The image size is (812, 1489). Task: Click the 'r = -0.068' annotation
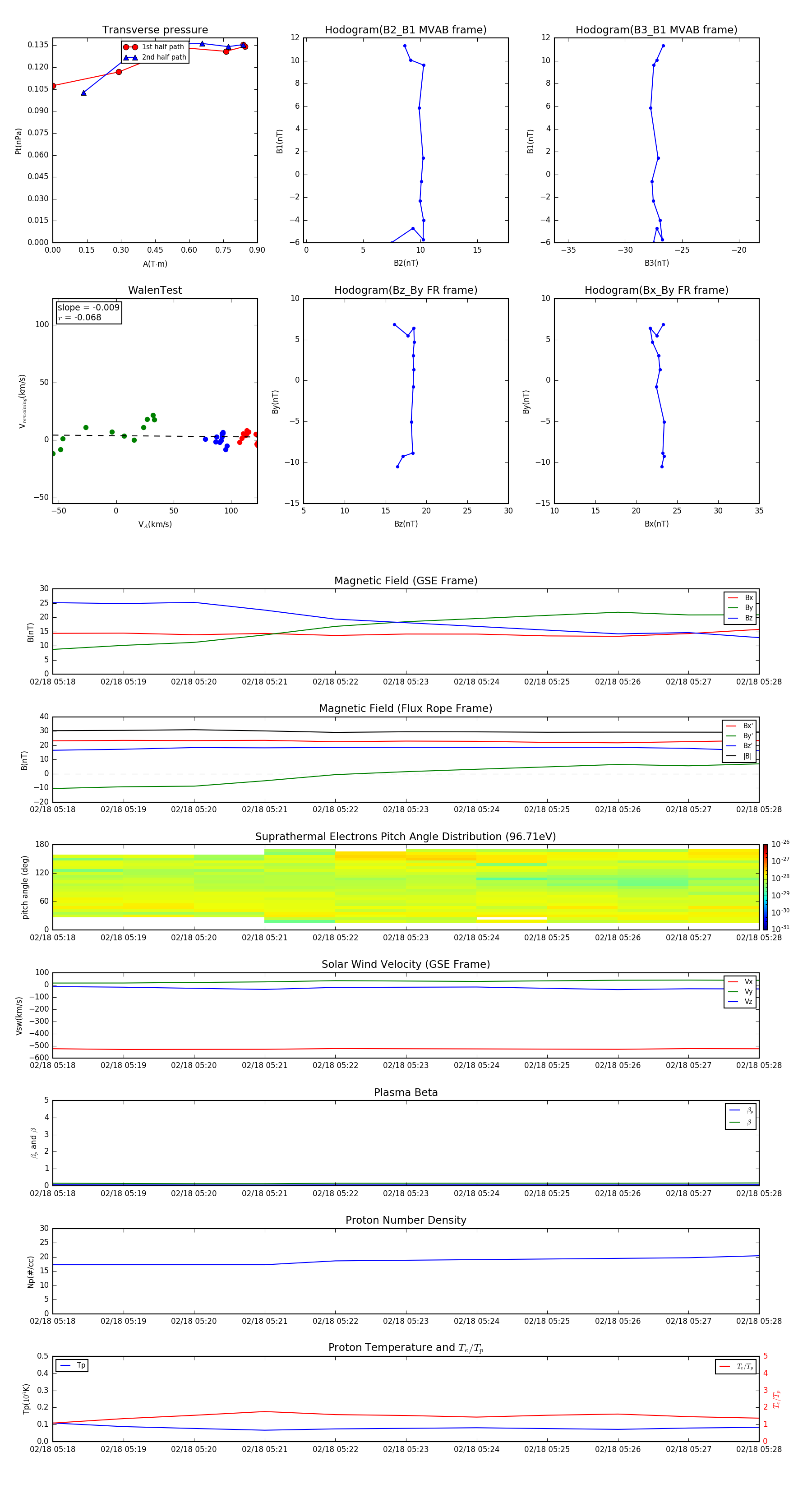(x=79, y=317)
